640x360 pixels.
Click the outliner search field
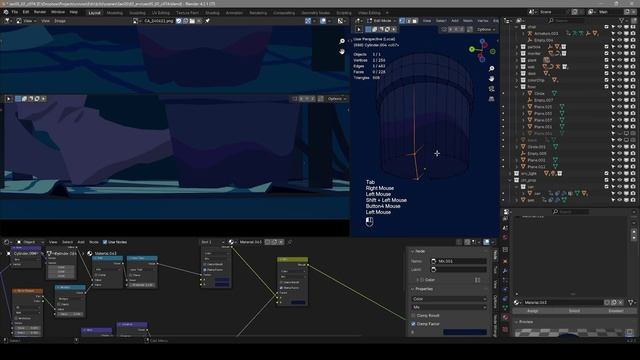(565, 20)
